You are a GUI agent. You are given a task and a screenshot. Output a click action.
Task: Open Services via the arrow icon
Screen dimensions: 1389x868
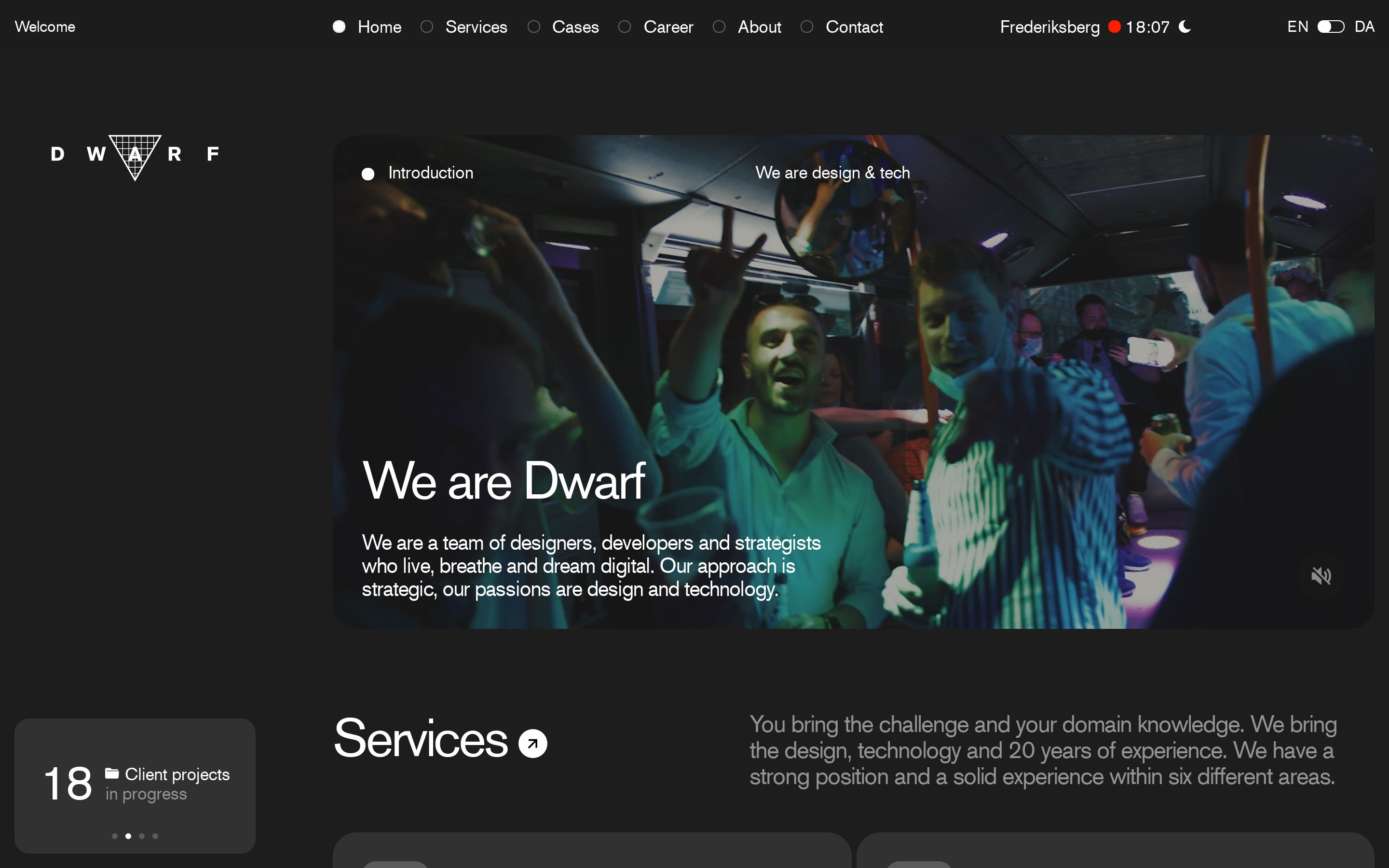(532, 744)
